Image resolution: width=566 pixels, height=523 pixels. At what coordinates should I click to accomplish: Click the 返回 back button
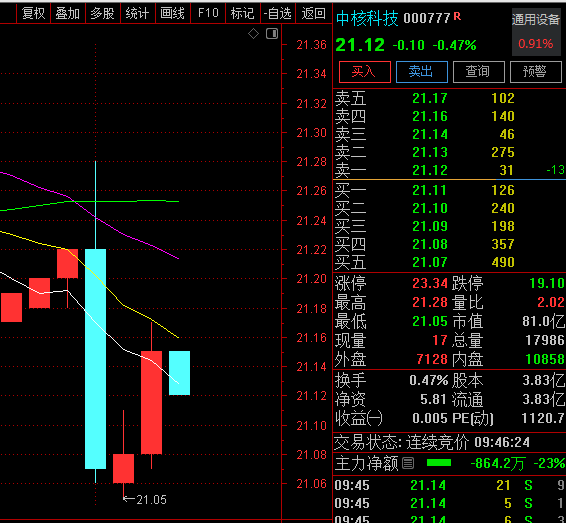(x=313, y=14)
